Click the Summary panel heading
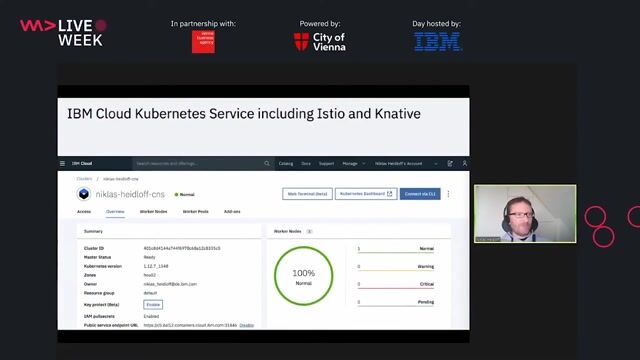 [x=93, y=231]
